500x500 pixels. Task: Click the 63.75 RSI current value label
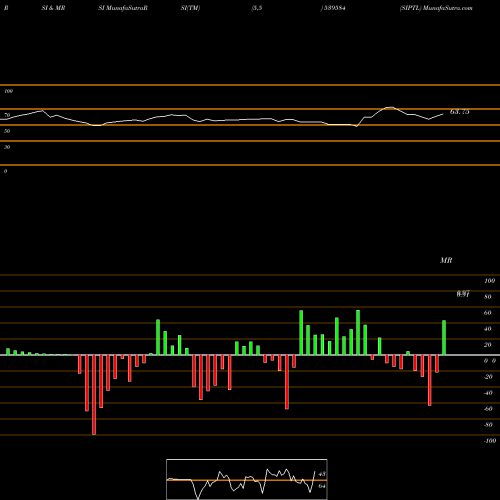tap(460, 112)
